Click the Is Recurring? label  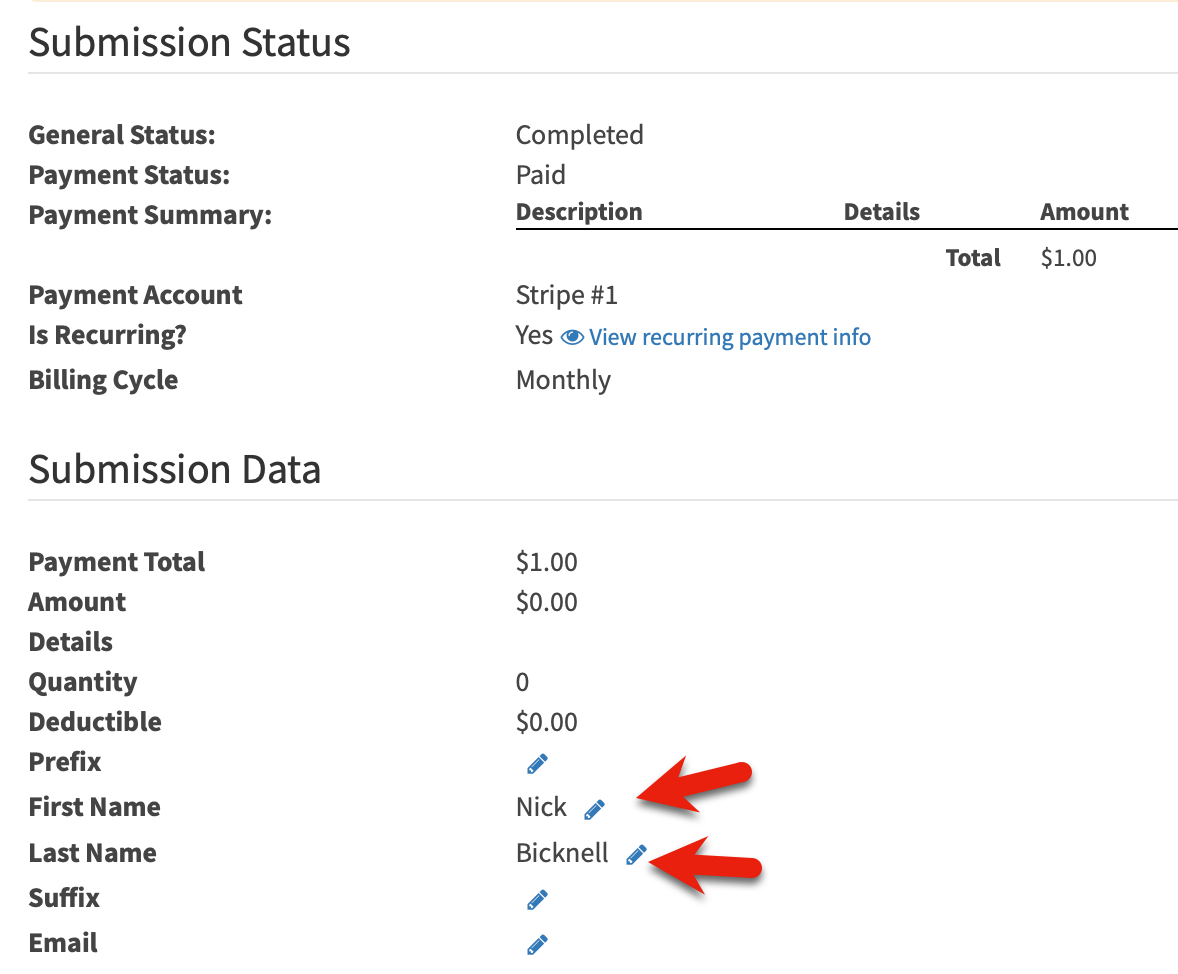coord(108,335)
